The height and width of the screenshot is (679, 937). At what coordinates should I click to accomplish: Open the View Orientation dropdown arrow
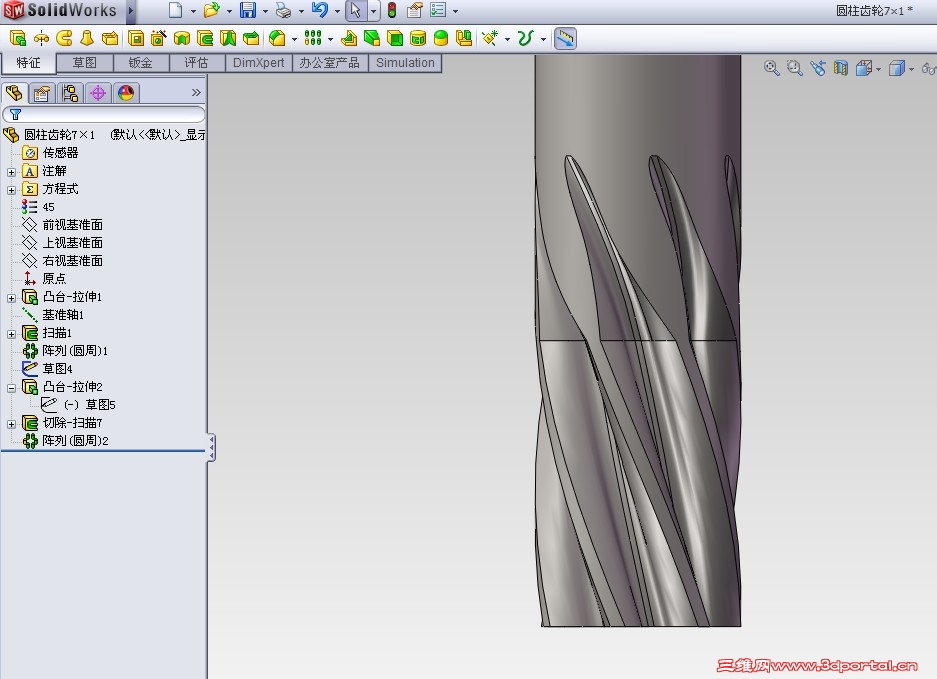pos(878,69)
